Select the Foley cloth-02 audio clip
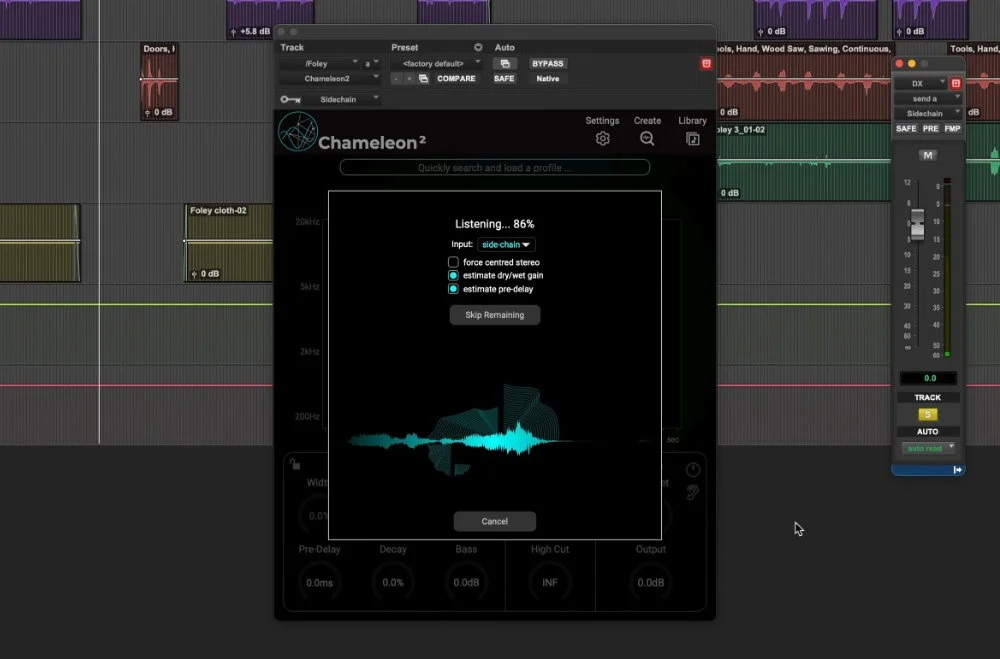This screenshot has width=1000, height=659. click(228, 242)
